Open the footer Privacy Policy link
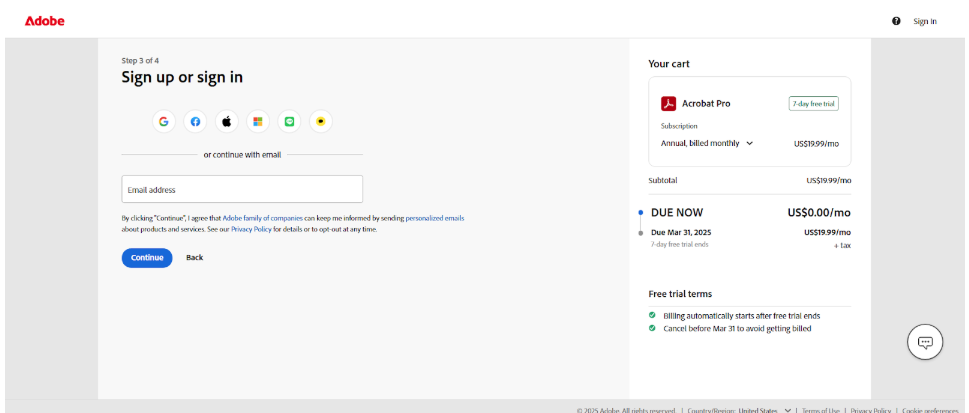The width and height of the screenshot is (969, 413). pyautogui.click(x=871, y=410)
